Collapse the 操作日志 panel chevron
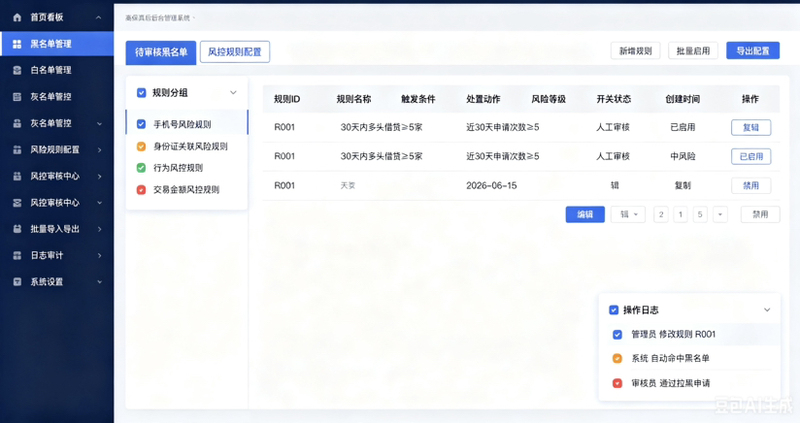 coord(767,310)
